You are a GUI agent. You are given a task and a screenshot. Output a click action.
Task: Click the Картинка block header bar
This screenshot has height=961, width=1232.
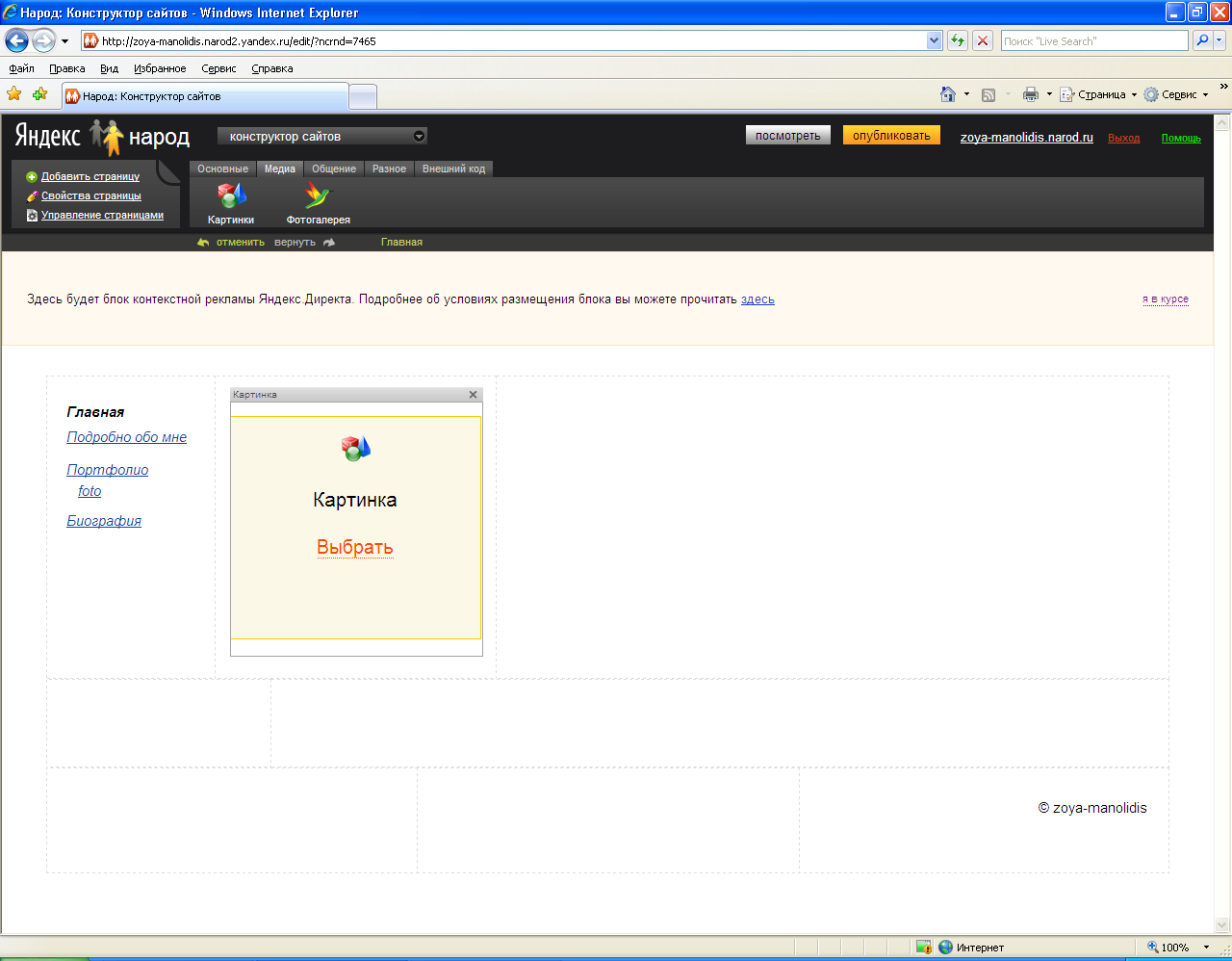point(356,395)
